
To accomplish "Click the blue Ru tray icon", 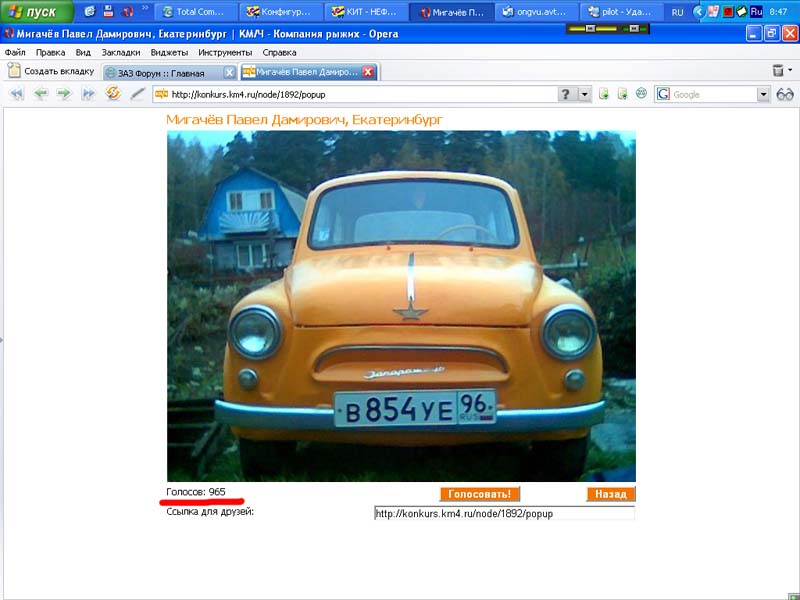I will pos(757,11).
